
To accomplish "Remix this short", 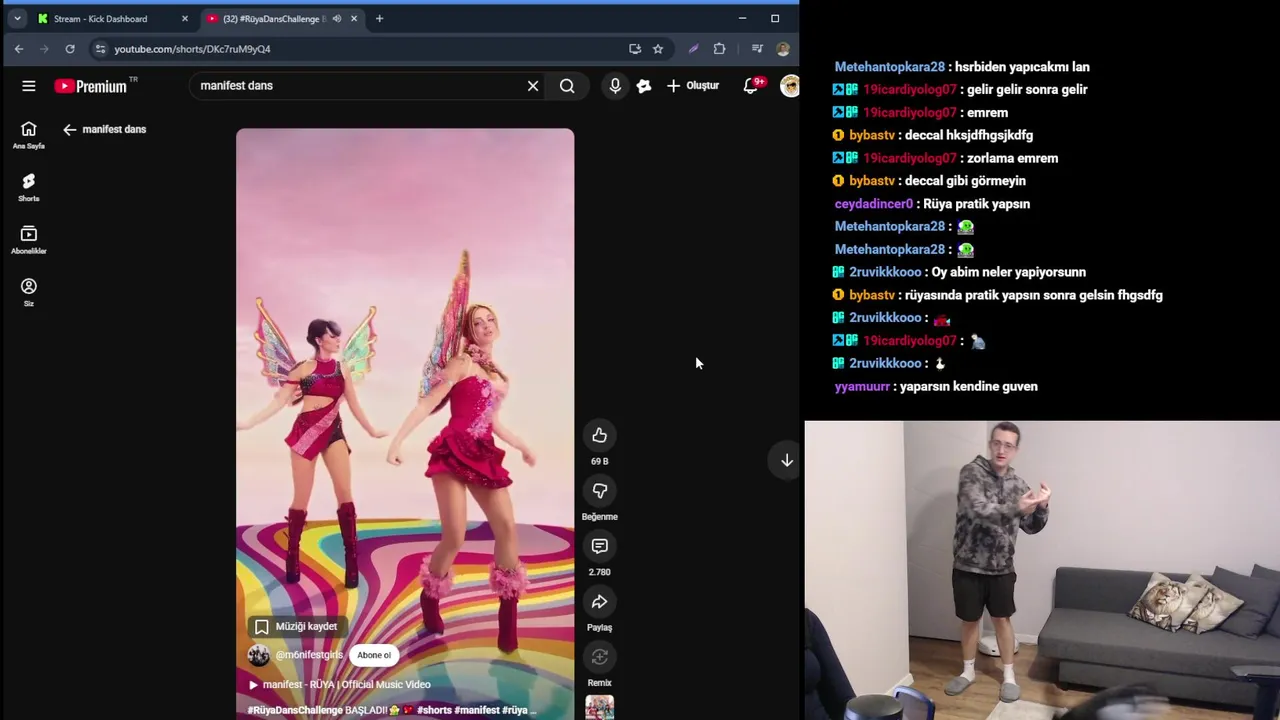I will point(599,657).
